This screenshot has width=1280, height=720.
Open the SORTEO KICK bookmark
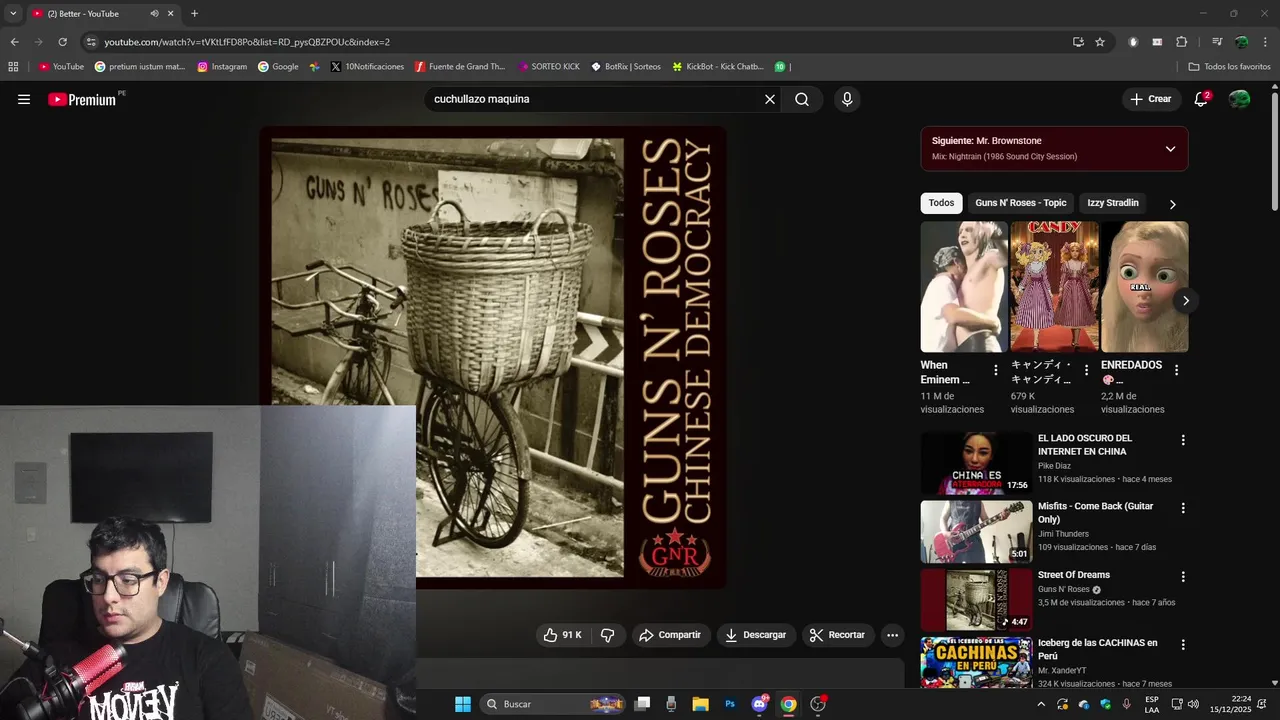coord(549,67)
